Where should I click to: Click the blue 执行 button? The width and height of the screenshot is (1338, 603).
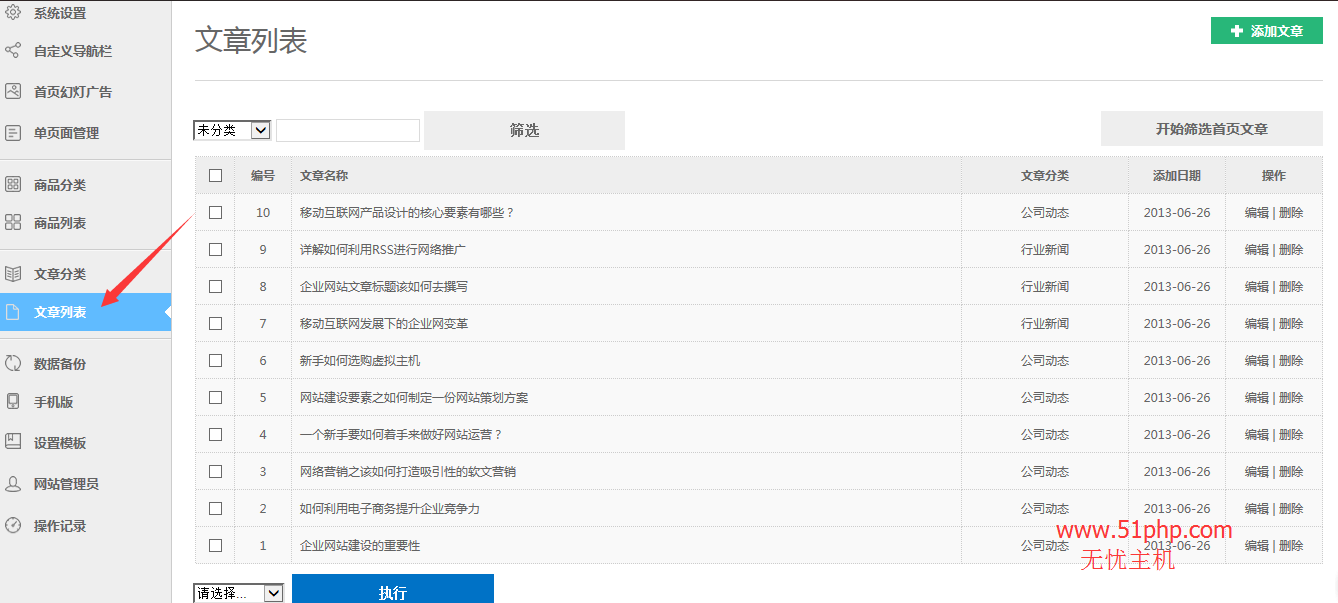393,590
